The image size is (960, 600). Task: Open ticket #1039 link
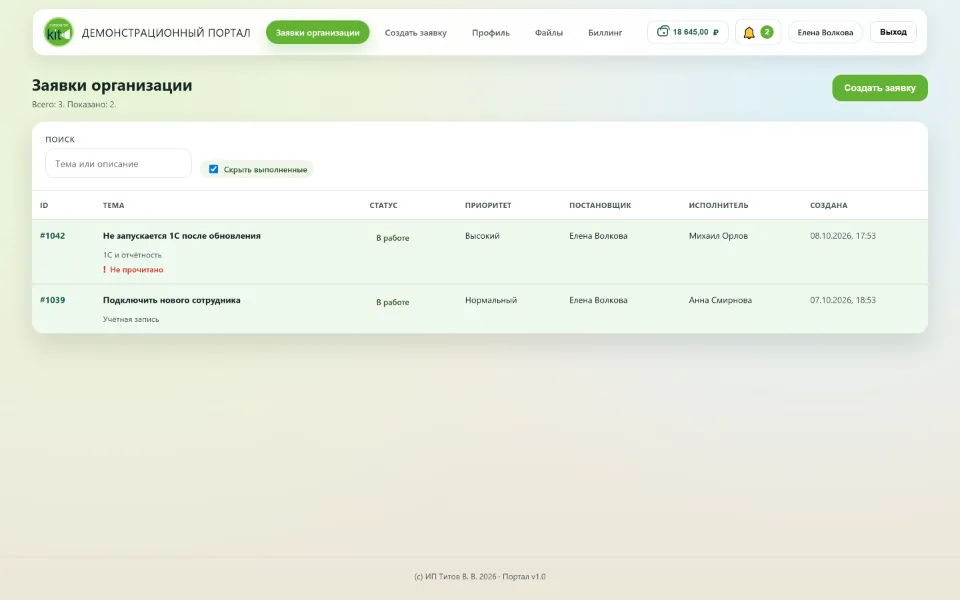[53, 300]
